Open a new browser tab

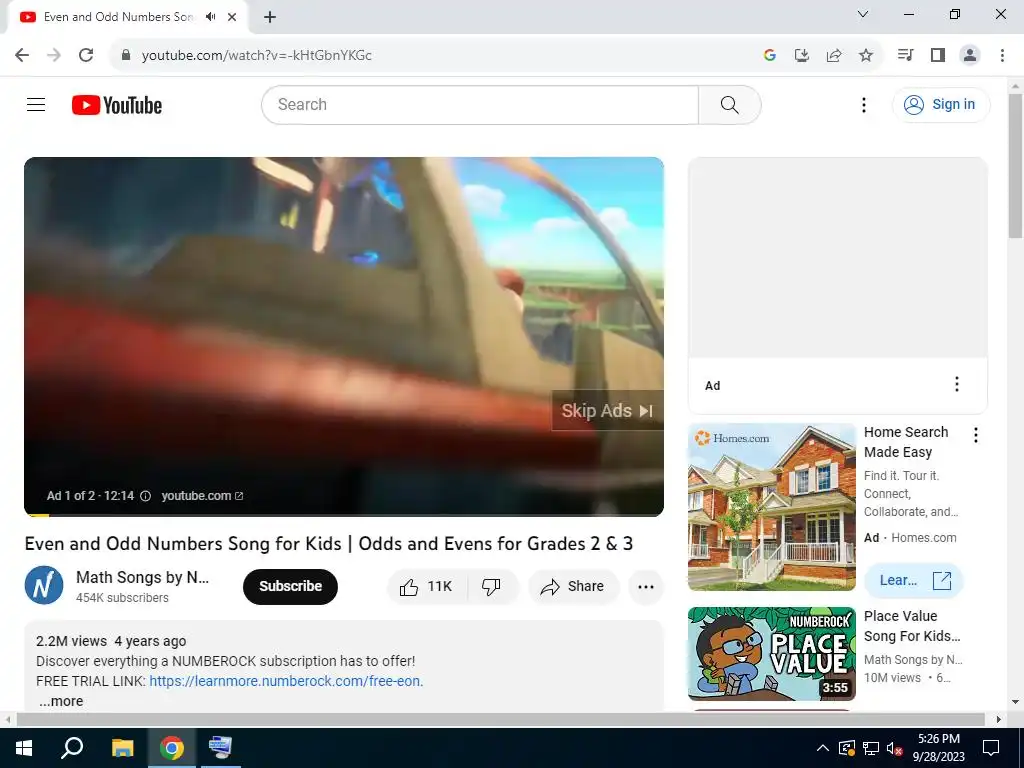click(270, 17)
